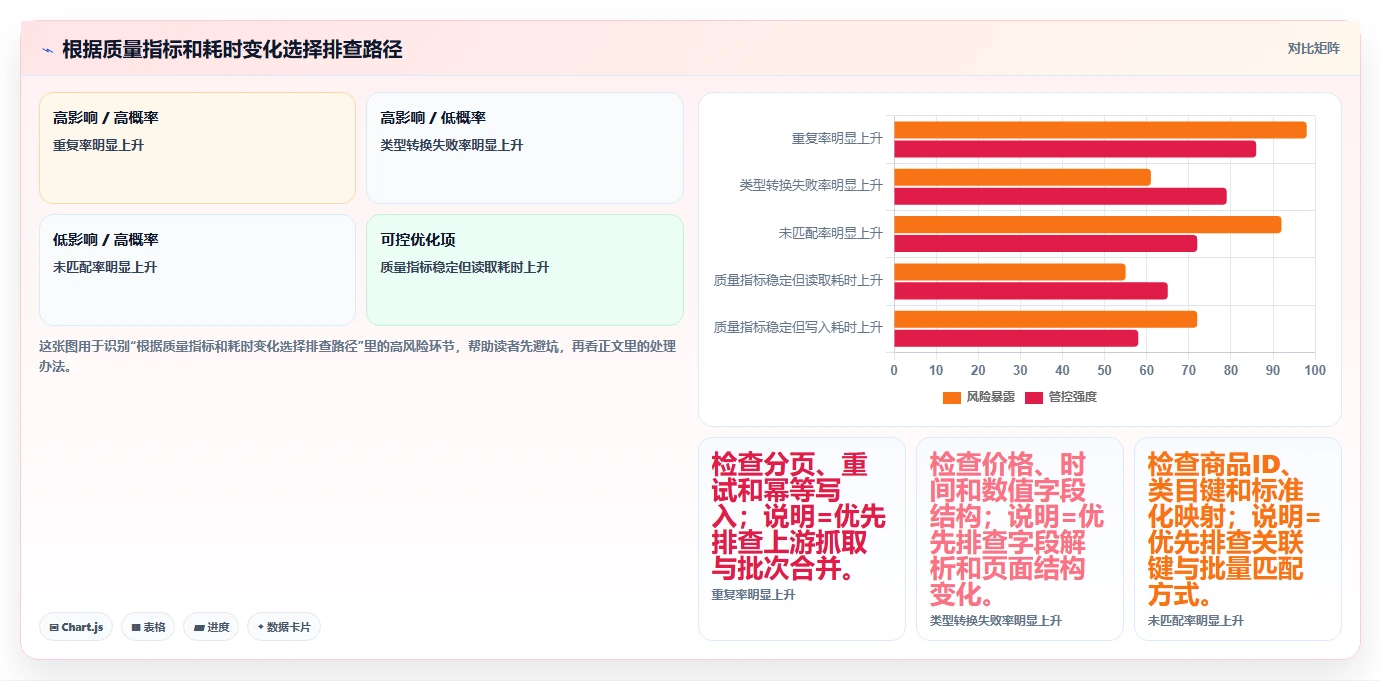Select the 高影响 / 高概率 card
The width and height of the screenshot is (1381, 681).
point(197,148)
